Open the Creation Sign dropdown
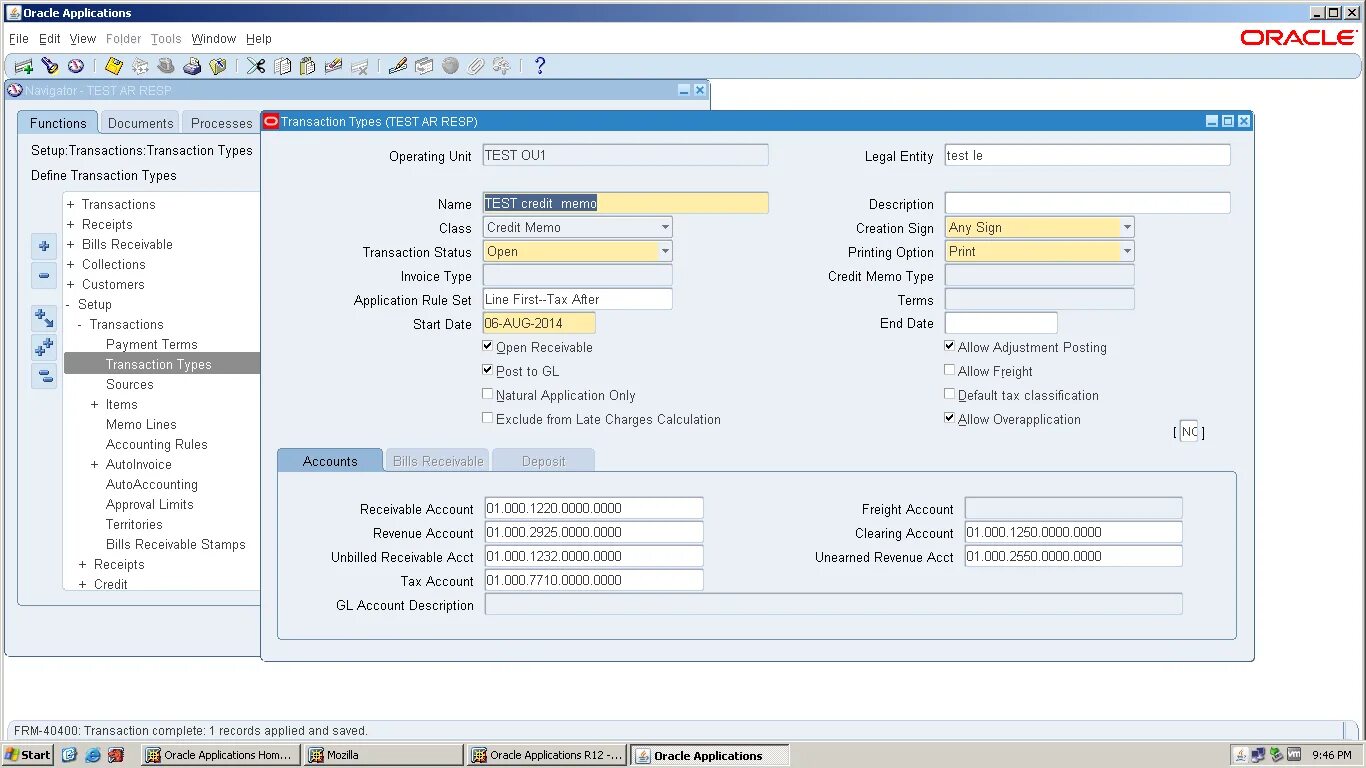 tap(1127, 227)
